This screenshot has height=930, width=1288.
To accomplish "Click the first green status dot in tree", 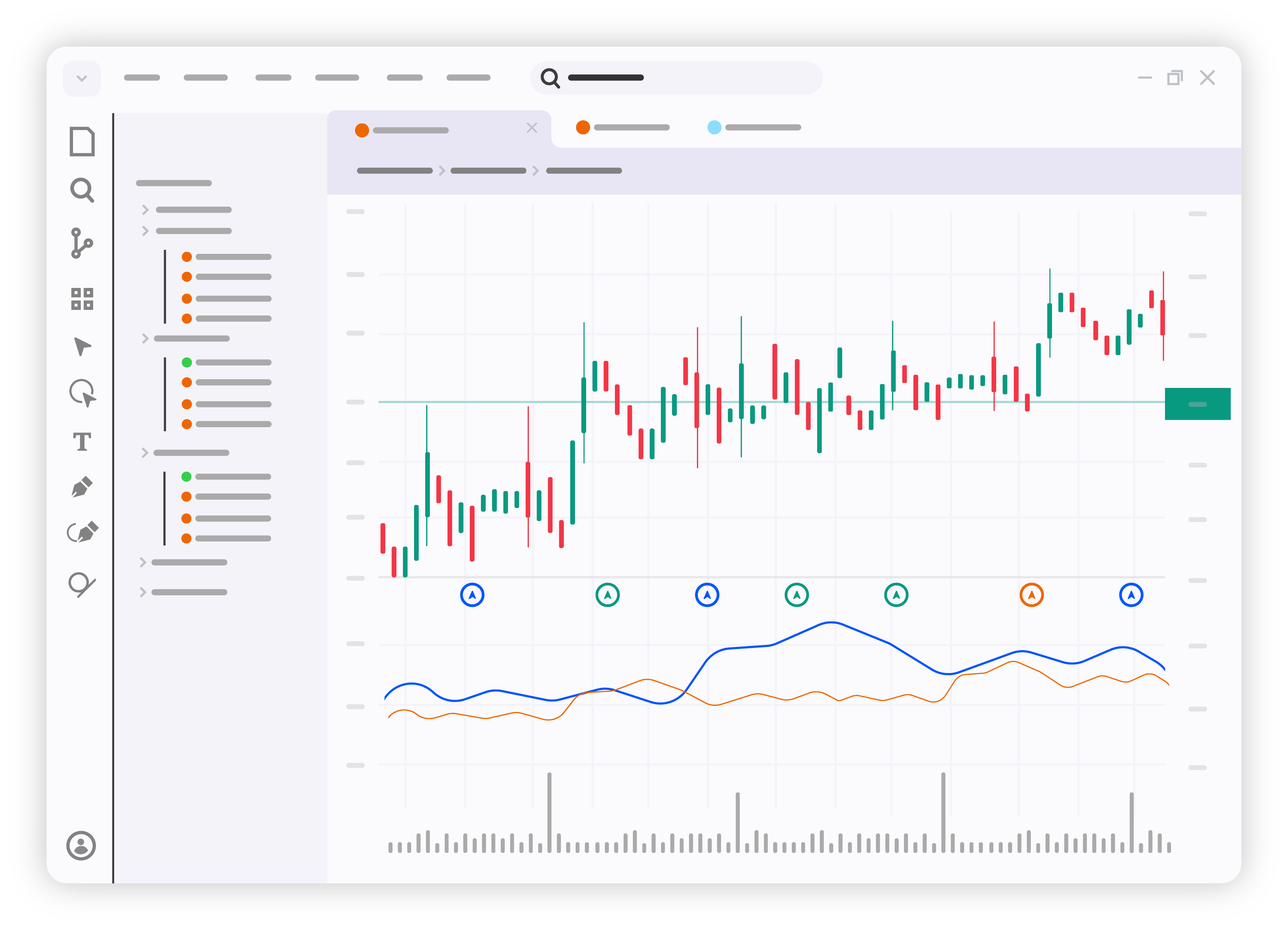I will pyautogui.click(x=186, y=363).
